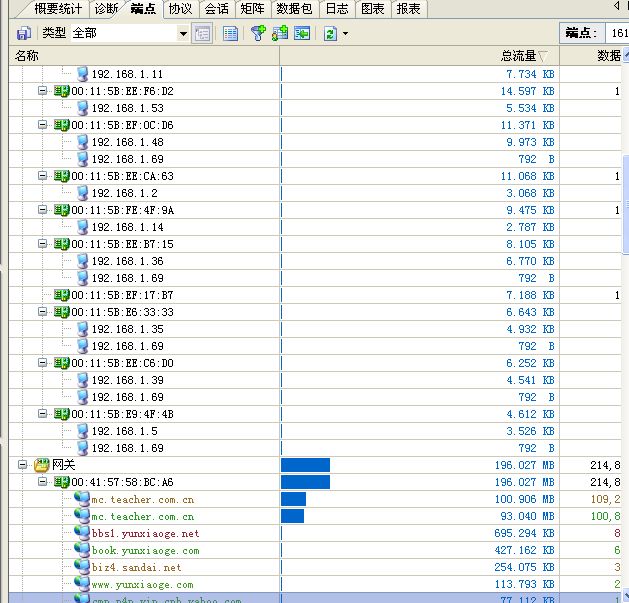Screen dimensions: 629x603
Task: Switch to the flat list view icon
Action: click(x=231, y=33)
